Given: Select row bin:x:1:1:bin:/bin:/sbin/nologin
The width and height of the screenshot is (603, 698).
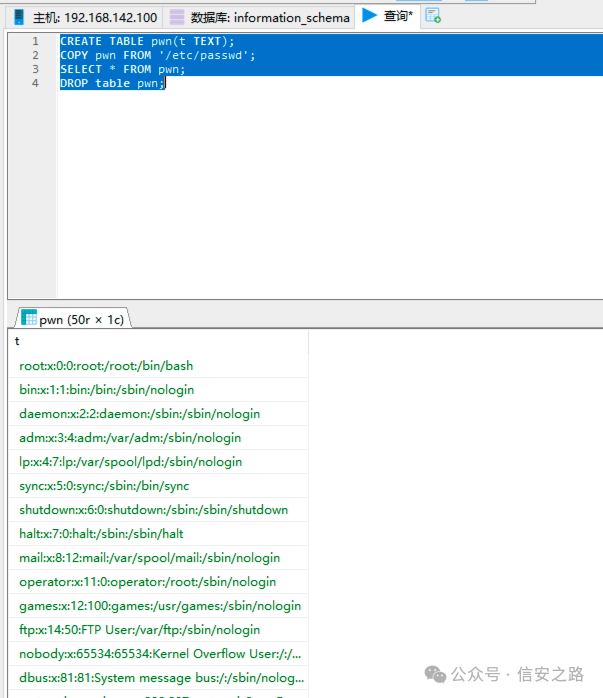Looking at the screenshot, I should click(158, 390).
